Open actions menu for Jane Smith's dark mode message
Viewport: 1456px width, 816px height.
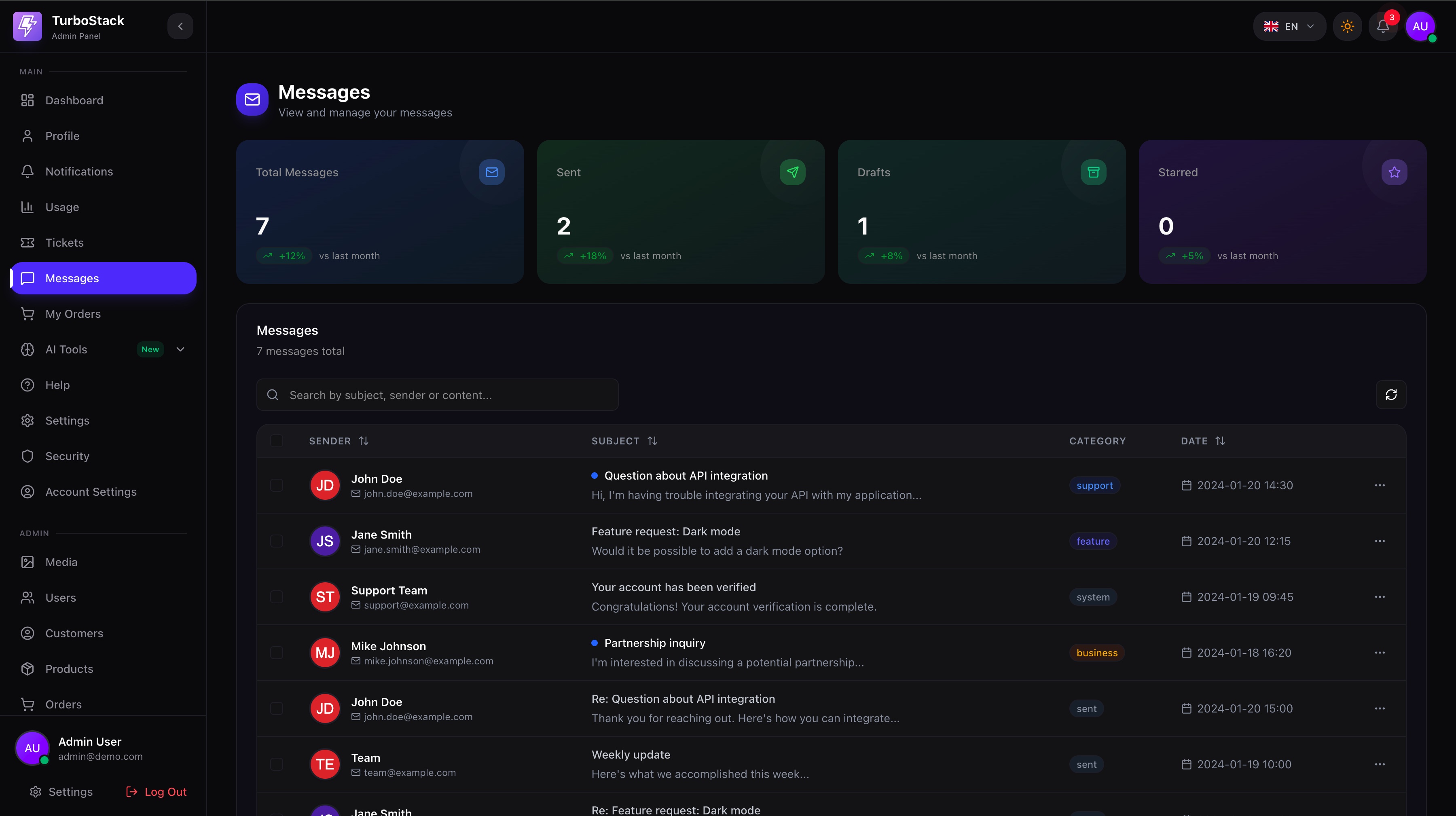coord(1379,541)
